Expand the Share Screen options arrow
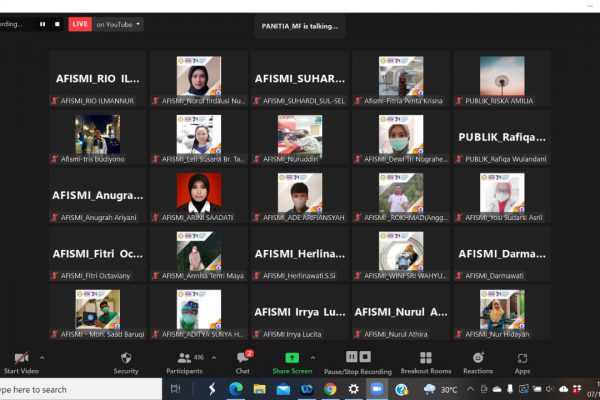600x400 pixels. (313, 357)
